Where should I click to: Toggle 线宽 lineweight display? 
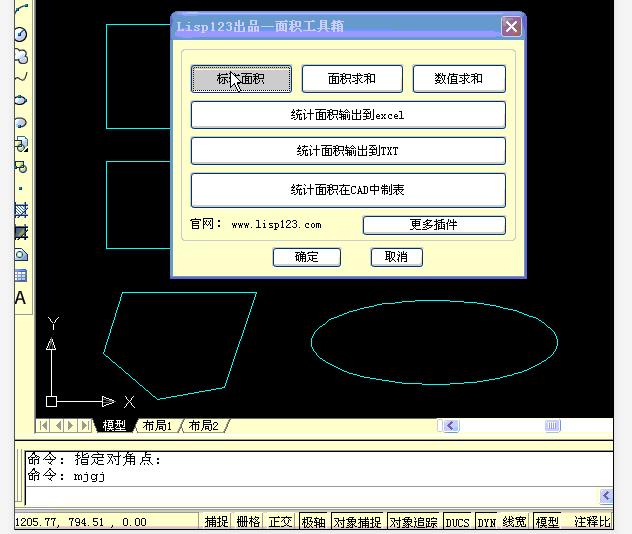point(514,522)
